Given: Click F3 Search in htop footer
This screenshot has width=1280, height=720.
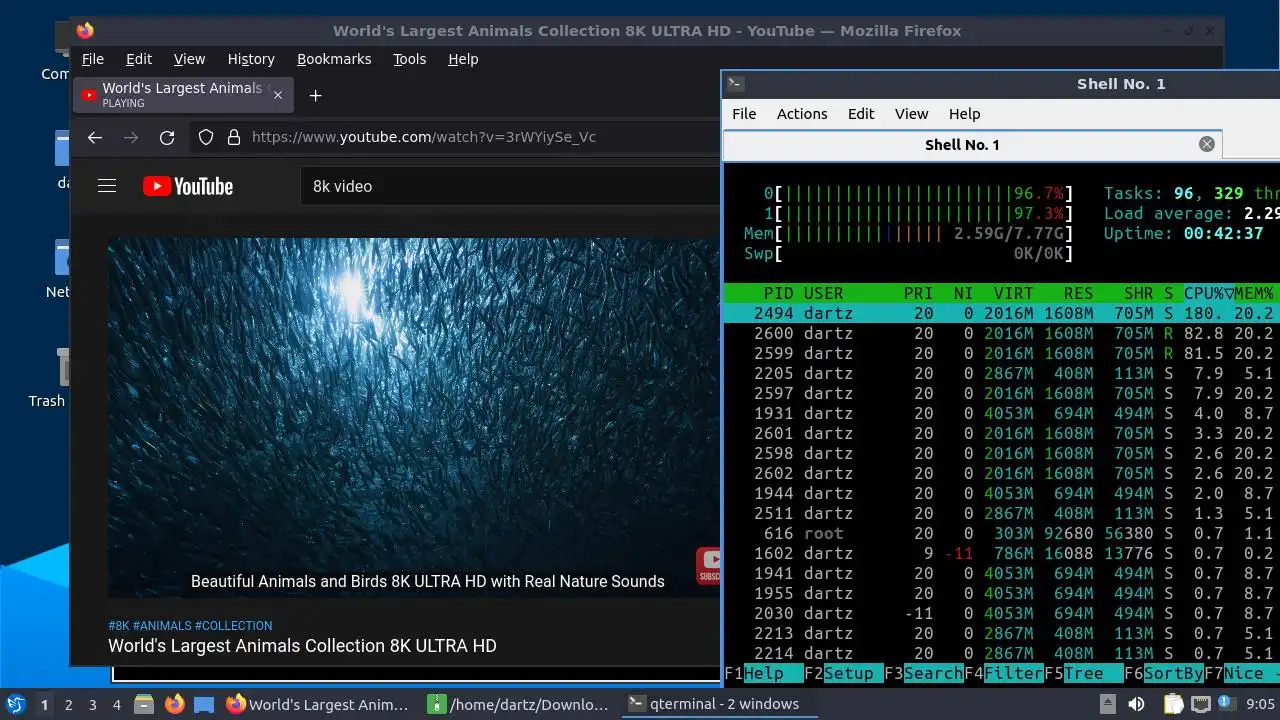Looking at the screenshot, I should point(923,673).
